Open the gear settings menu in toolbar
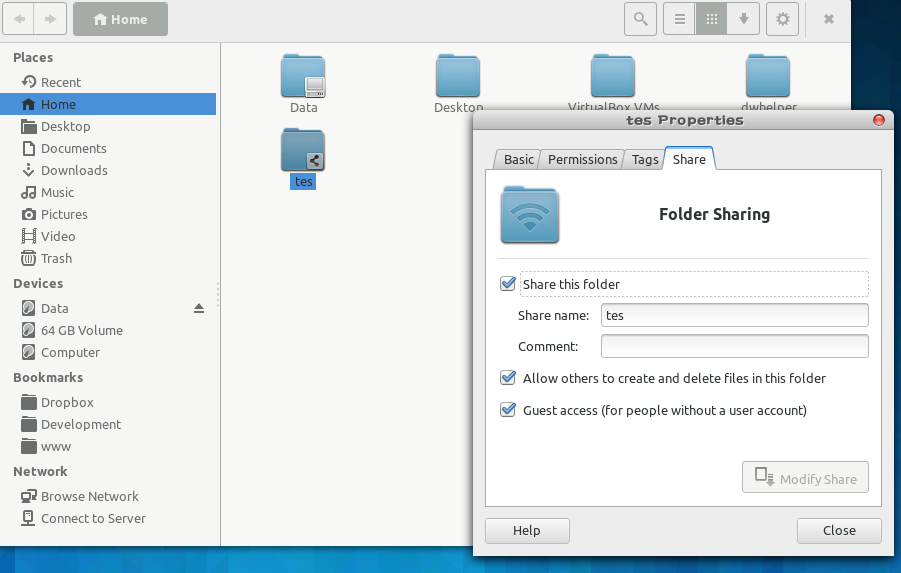Viewport: 901px width, 573px height. 783,19
